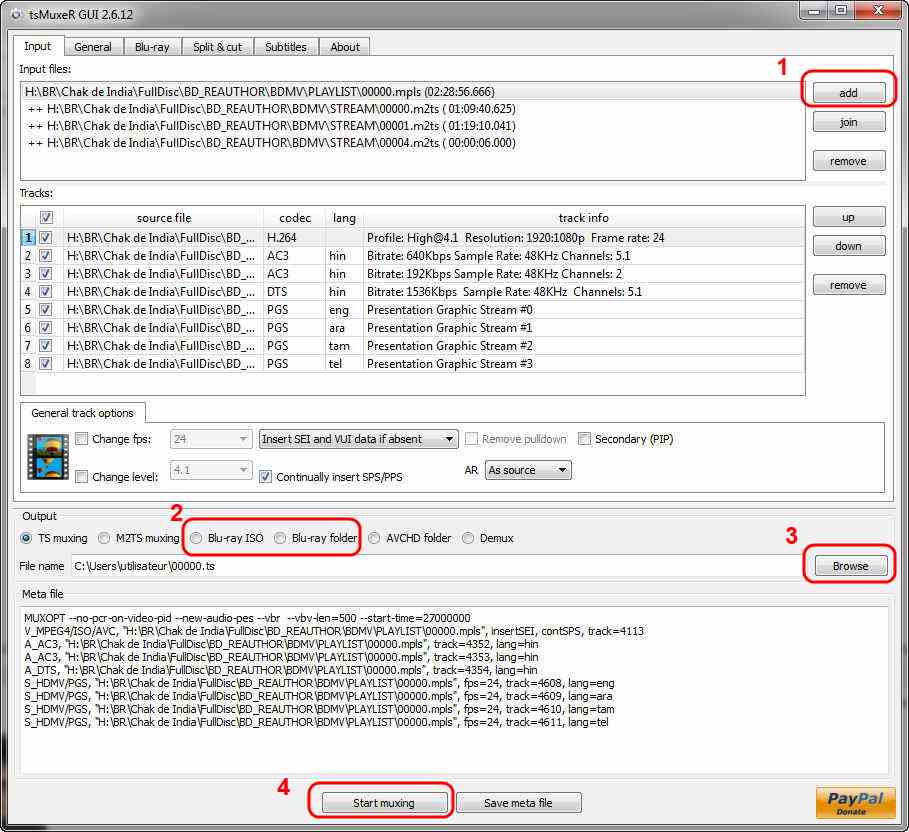Click the film strip video track icon
This screenshot has width=909, height=832.
click(48, 457)
